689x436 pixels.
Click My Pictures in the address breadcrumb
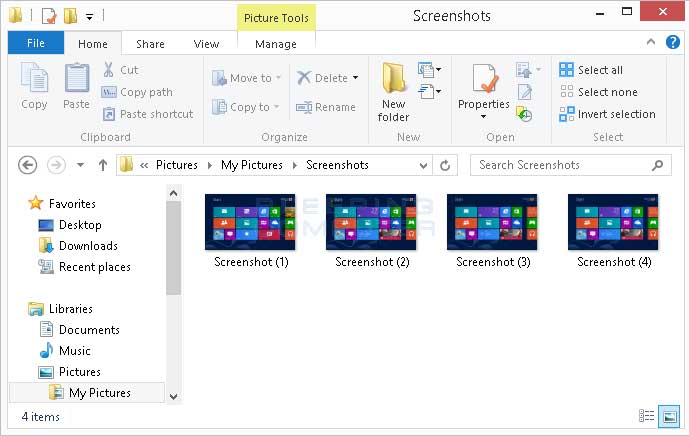point(252,165)
